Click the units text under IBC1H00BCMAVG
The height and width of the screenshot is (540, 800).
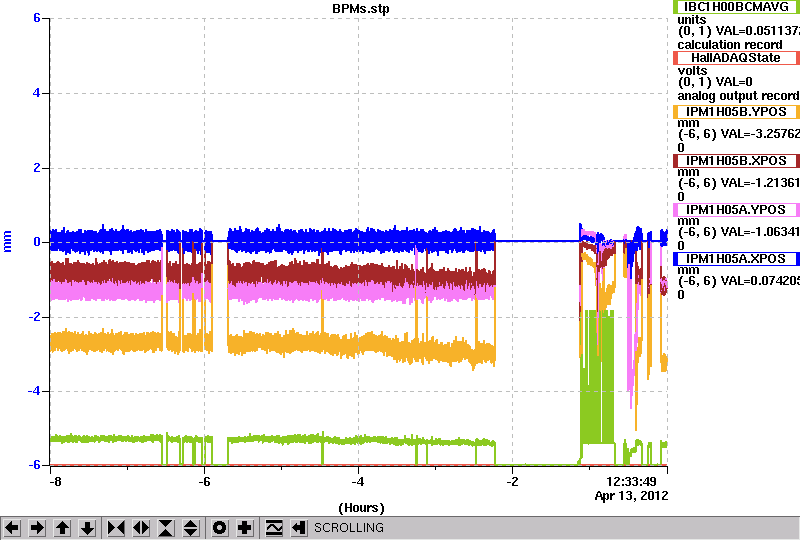pos(692,20)
